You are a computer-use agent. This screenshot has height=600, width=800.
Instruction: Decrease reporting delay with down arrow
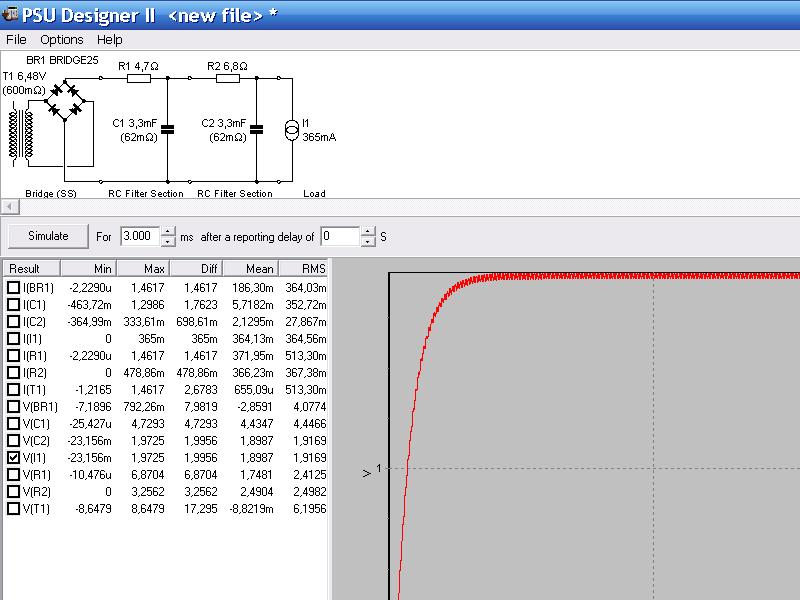click(368, 242)
